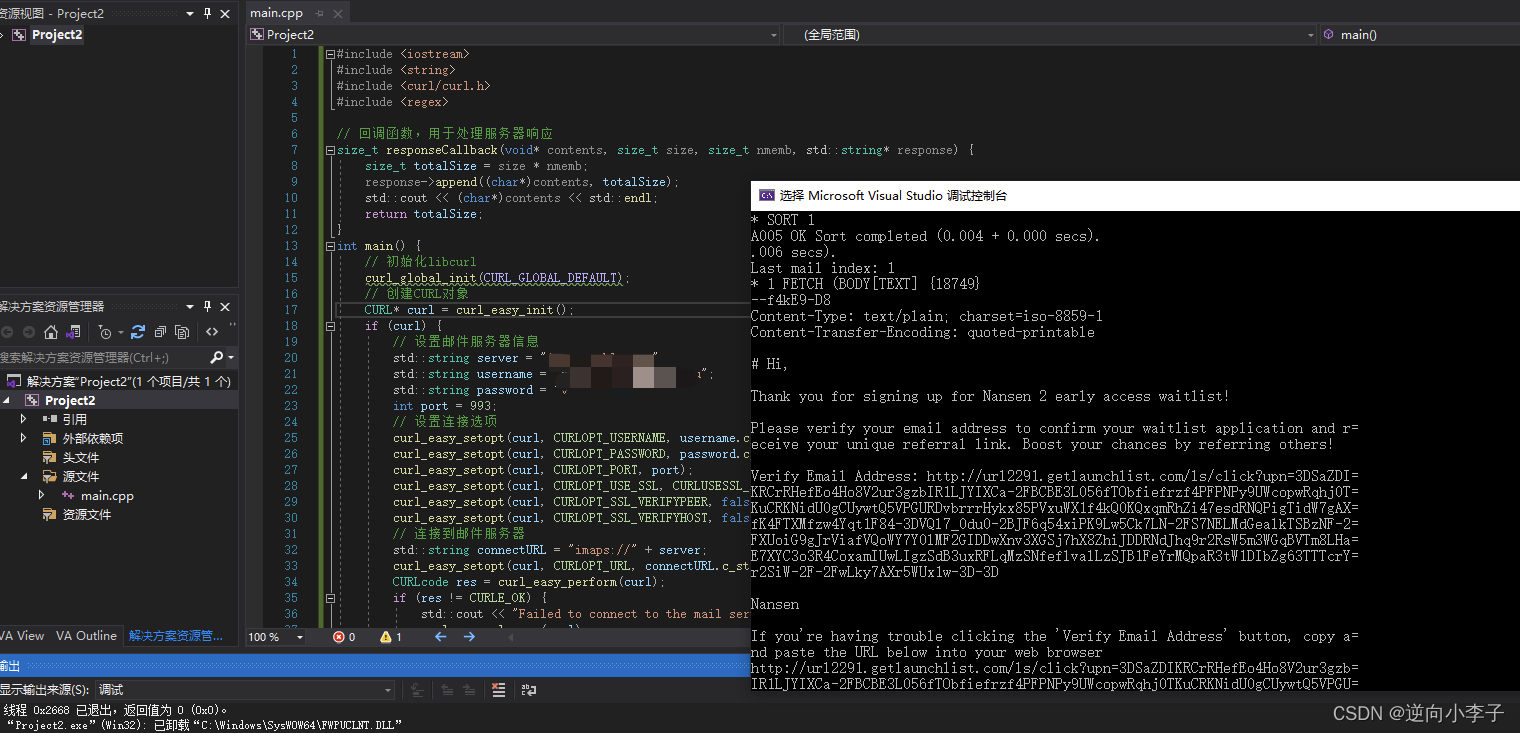Click the go to next message icon in output
The height and width of the screenshot is (733, 1520).
(x=468, y=690)
